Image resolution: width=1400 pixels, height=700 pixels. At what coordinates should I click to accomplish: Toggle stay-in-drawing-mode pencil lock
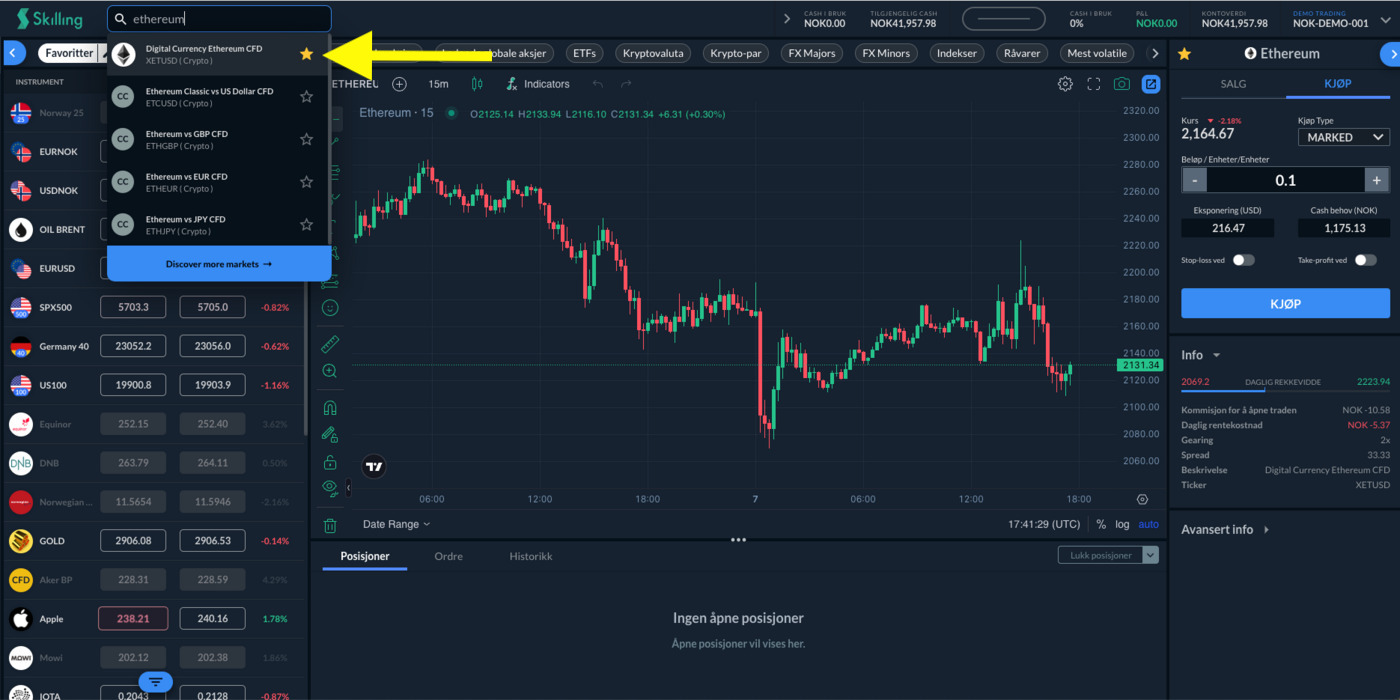click(x=330, y=435)
